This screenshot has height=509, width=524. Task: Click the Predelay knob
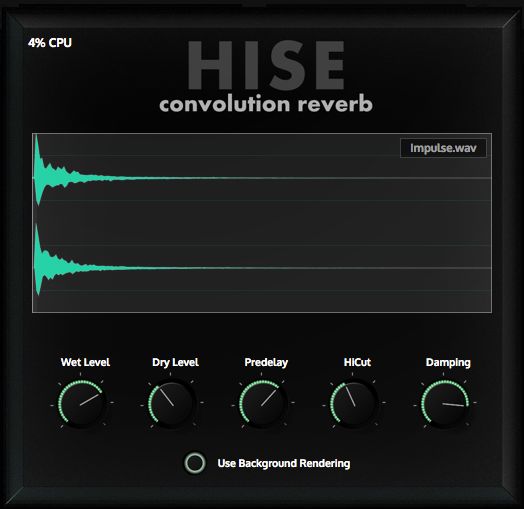coord(263,404)
